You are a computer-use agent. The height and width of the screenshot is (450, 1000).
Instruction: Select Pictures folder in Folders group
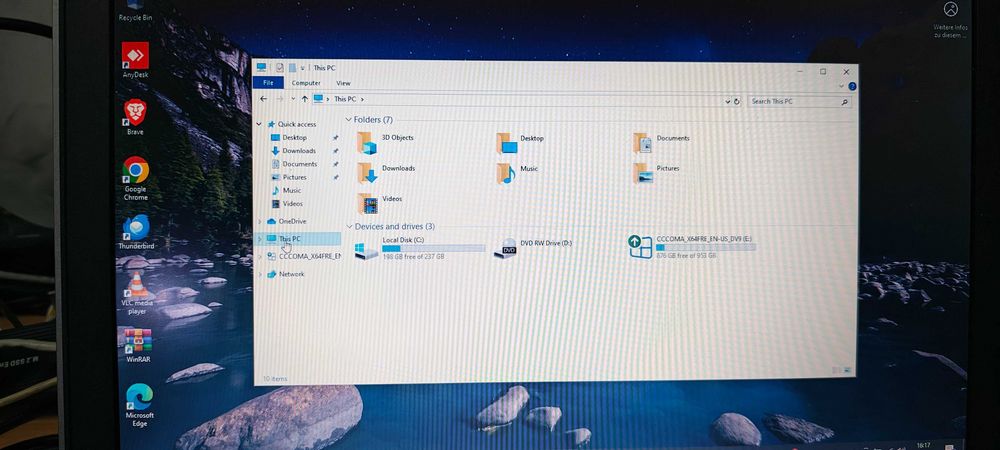tap(656, 173)
